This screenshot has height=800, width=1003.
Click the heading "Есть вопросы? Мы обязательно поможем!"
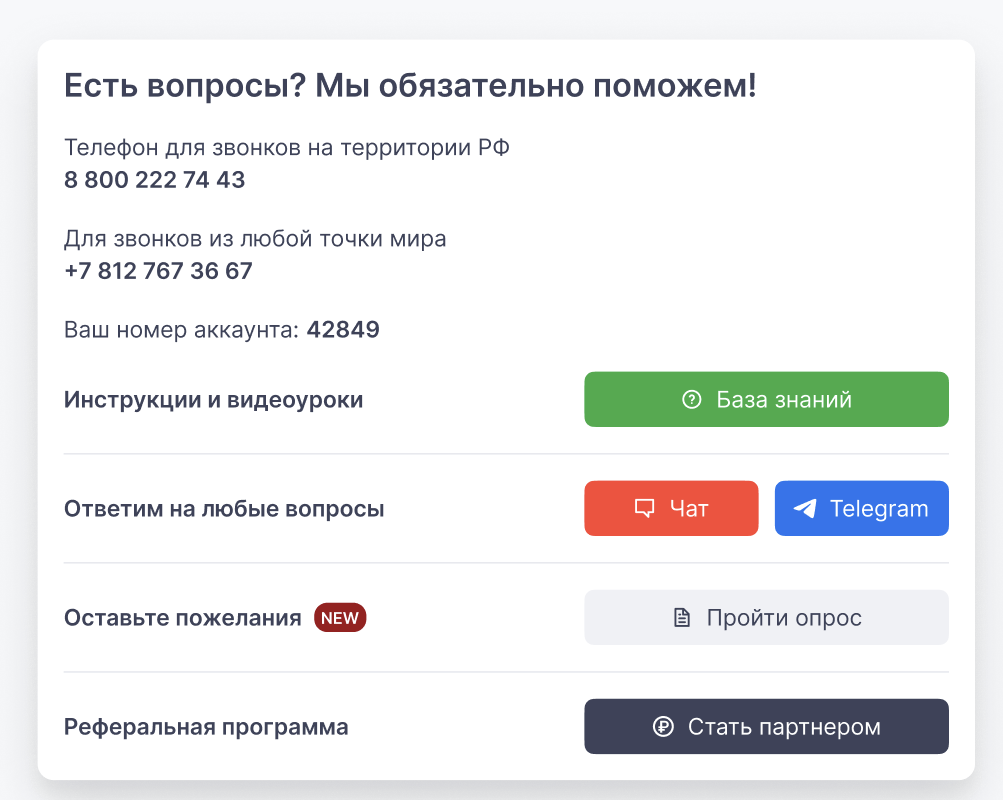pos(410,86)
